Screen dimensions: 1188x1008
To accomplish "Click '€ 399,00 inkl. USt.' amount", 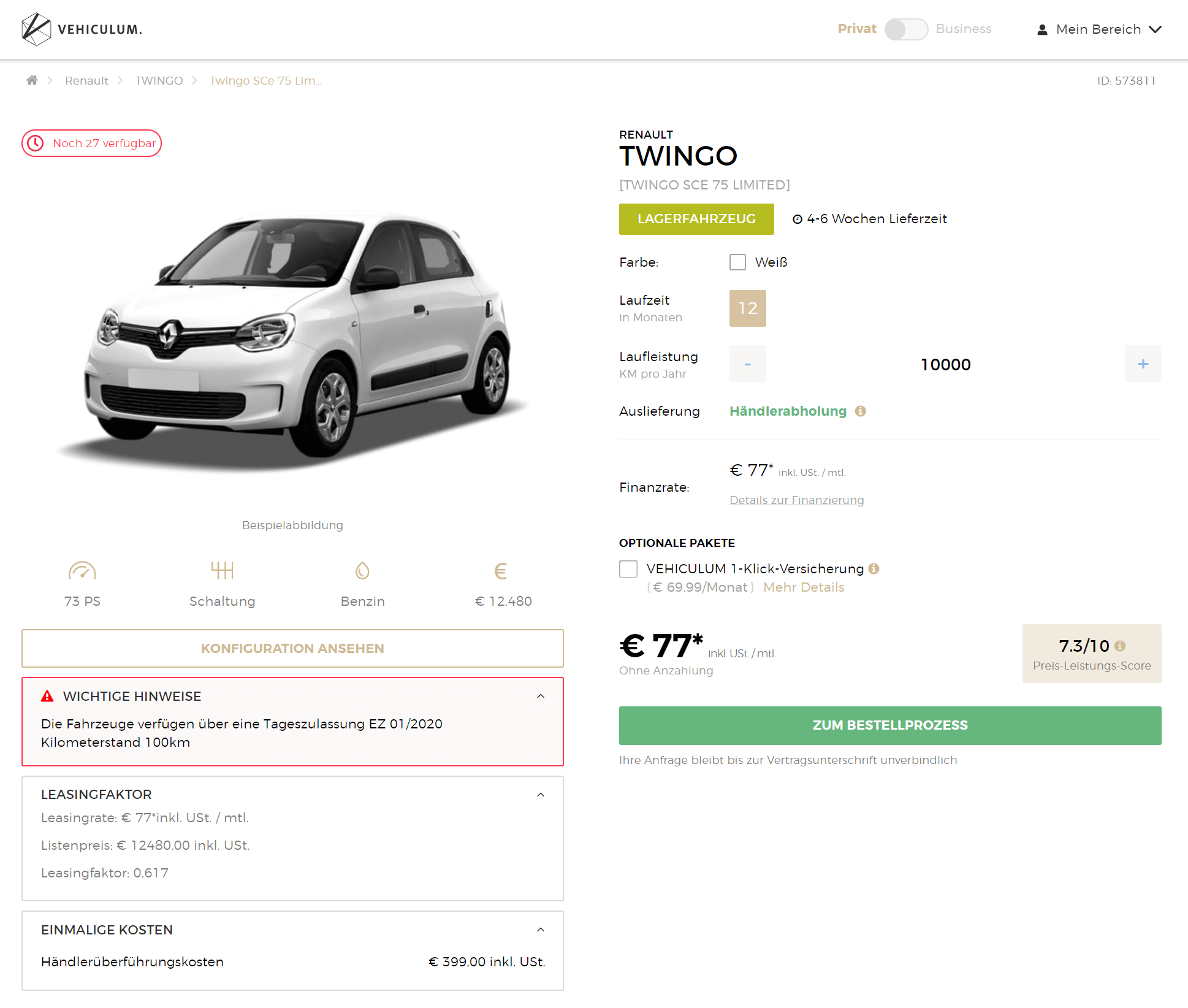I will pos(487,961).
